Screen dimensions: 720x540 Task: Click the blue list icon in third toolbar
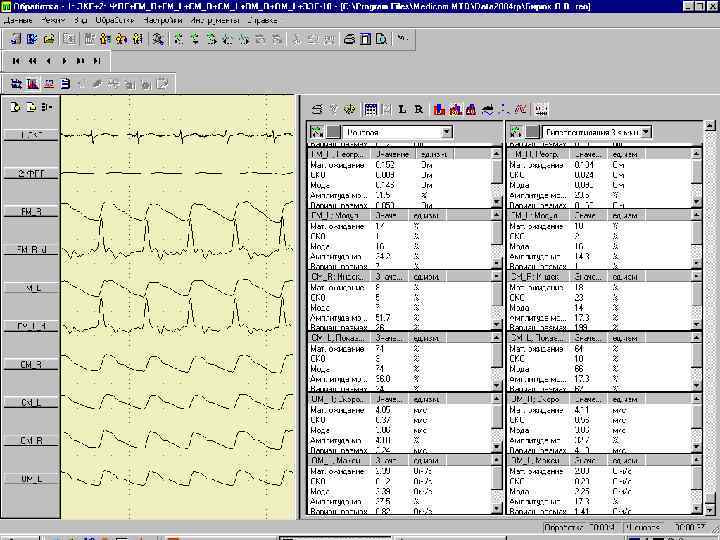pos(66,84)
